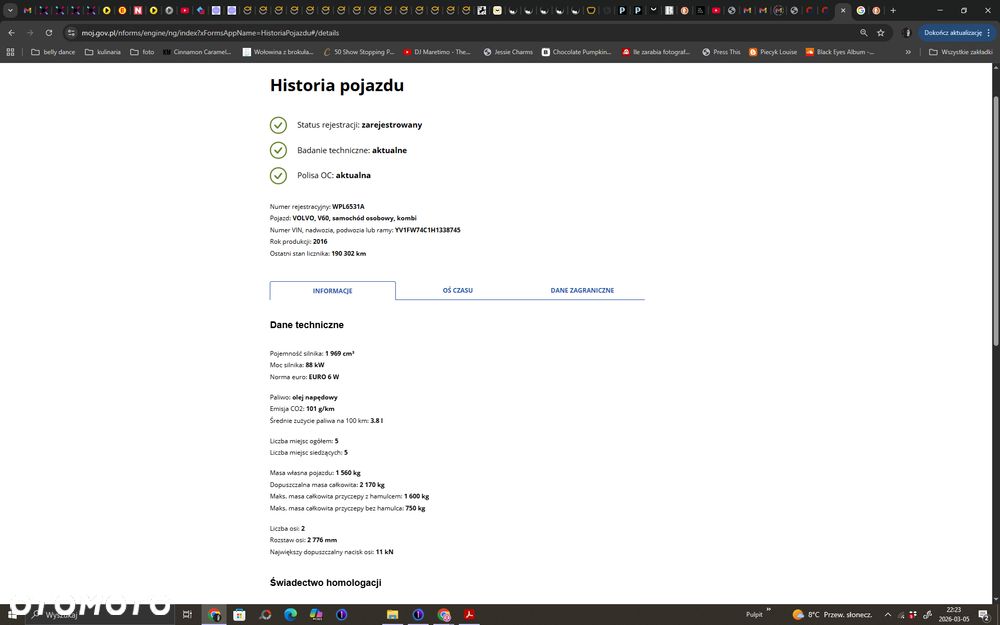1000x625 pixels.
Task: Click the olej napędowy fuel value
Action: click(x=315, y=397)
